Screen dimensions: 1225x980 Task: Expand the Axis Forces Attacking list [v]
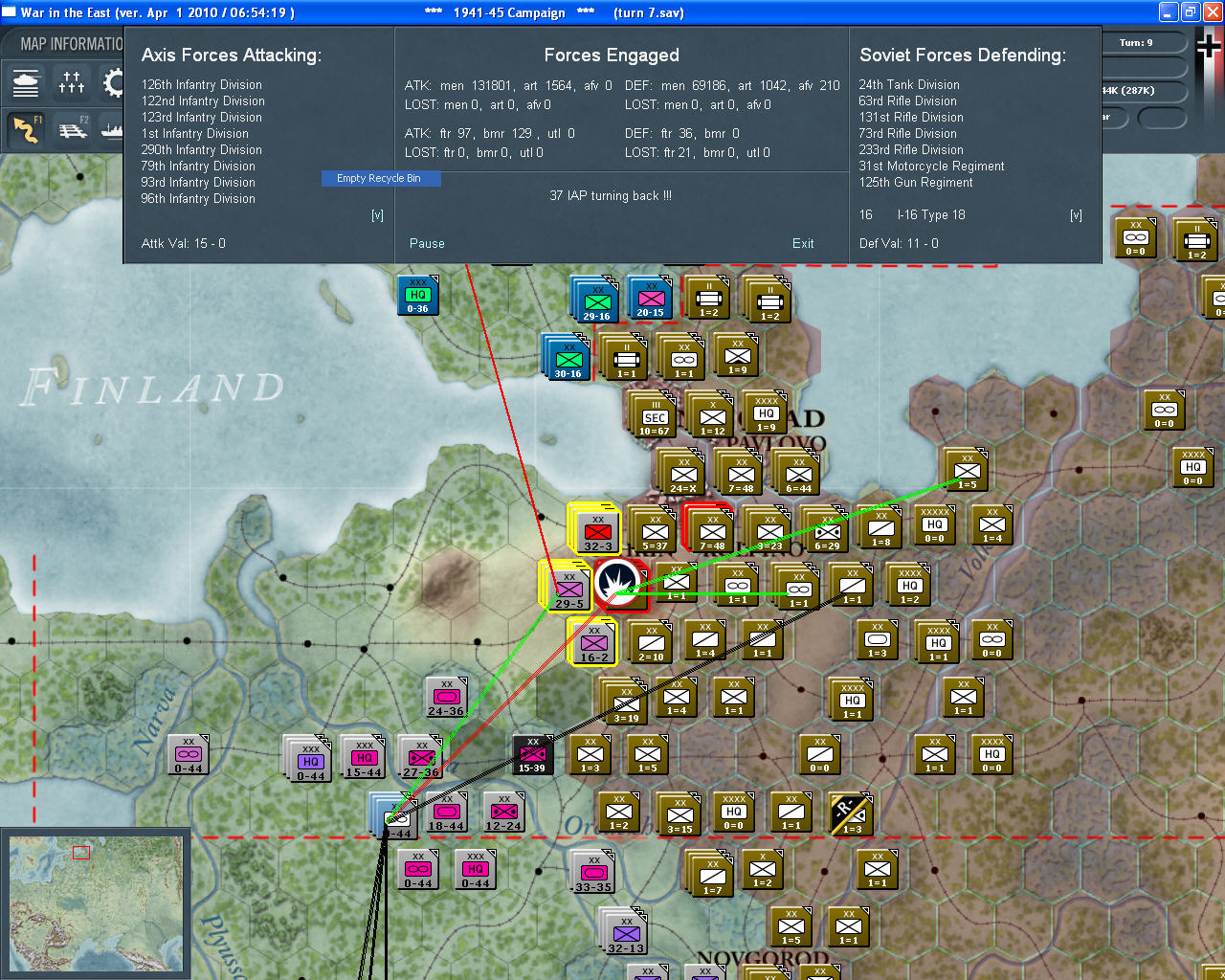pos(377,215)
